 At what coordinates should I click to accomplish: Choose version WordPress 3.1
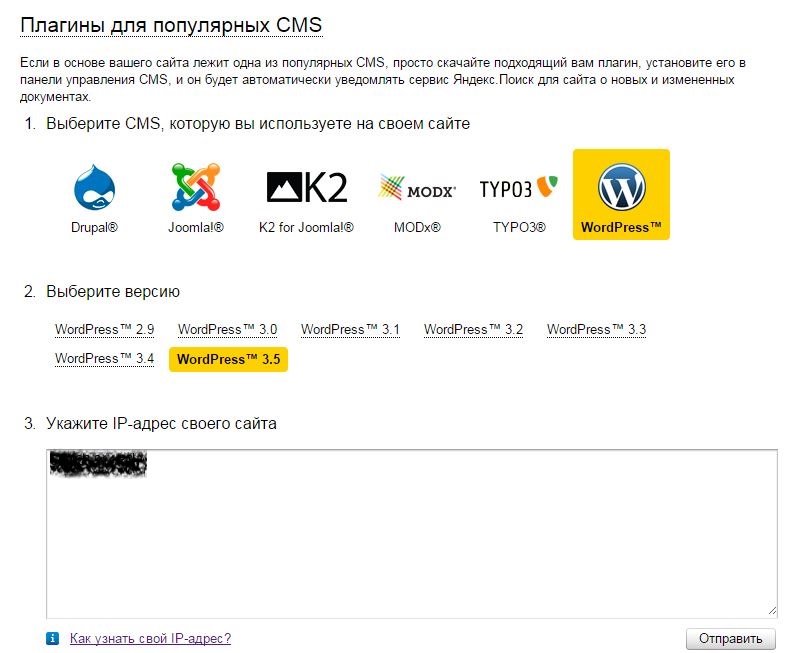(x=350, y=329)
